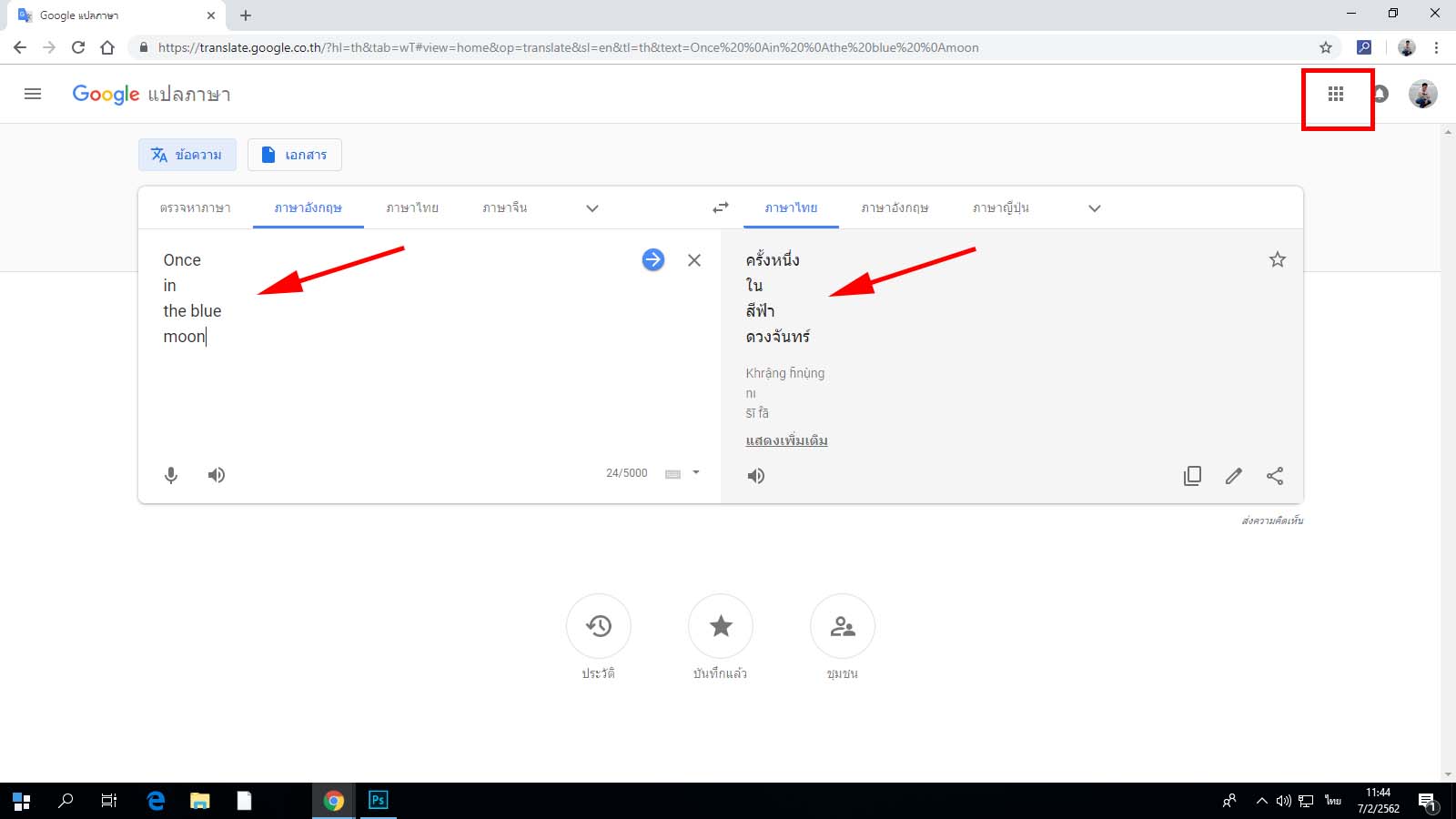Save translation with the star icon
Image resolution: width=1456 pixels, height=819 pixels.
[1278, 259]
